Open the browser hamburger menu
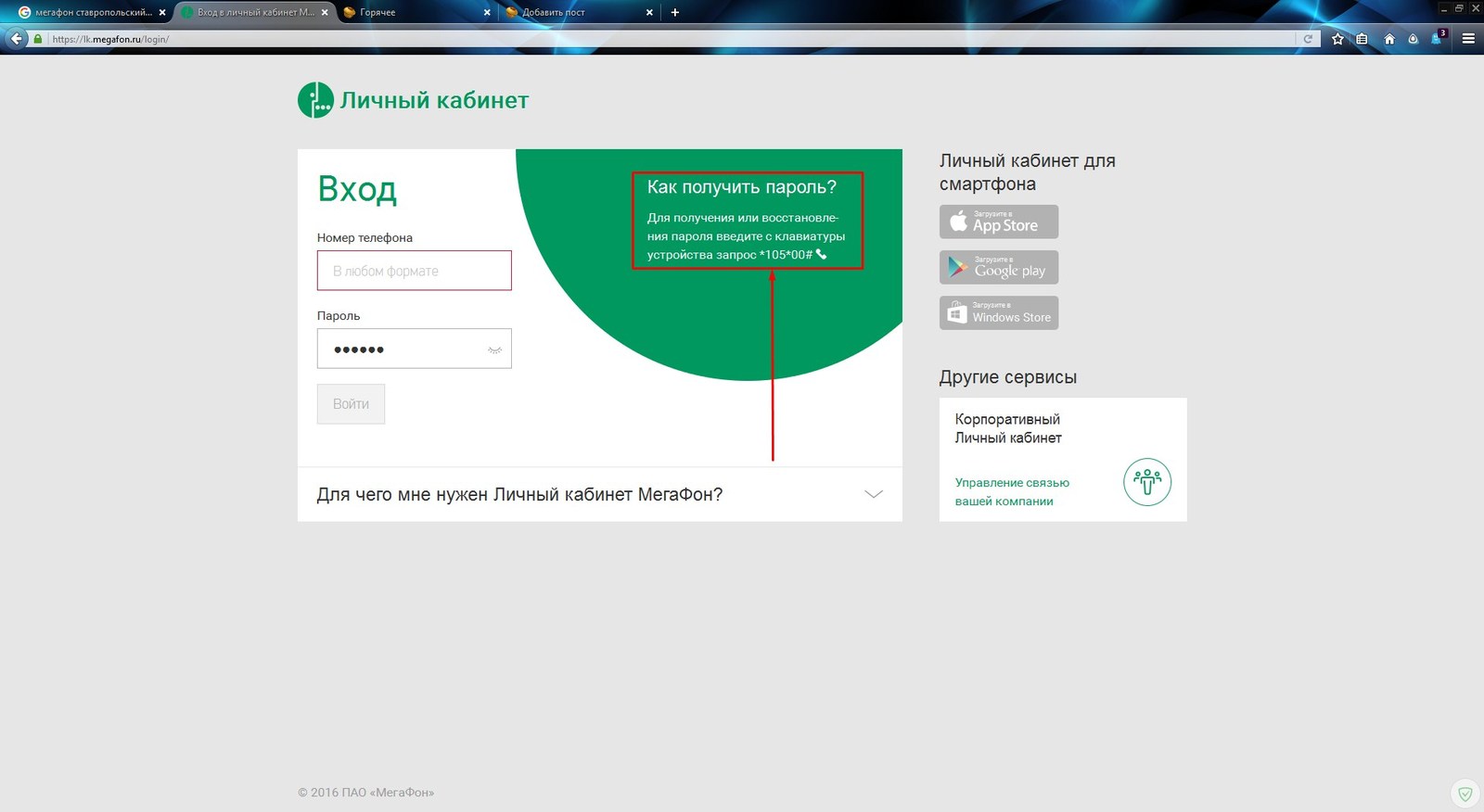 pos(1468,39)
